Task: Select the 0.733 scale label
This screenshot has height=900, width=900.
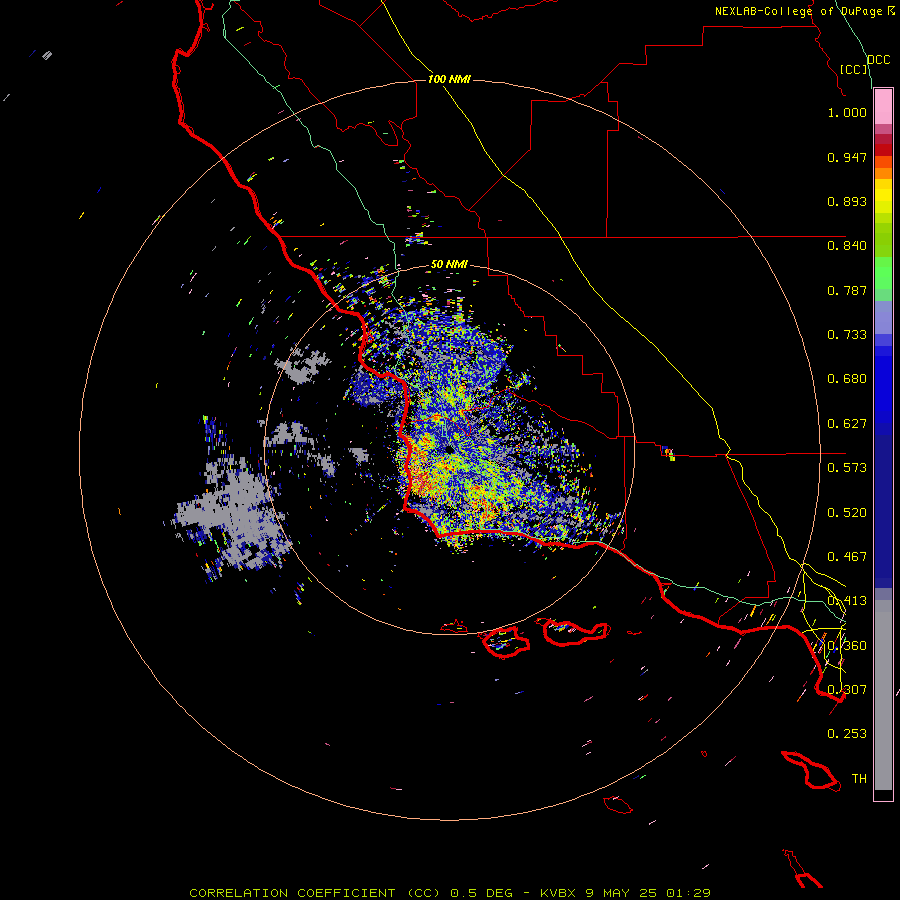Action: click(847, 335)
